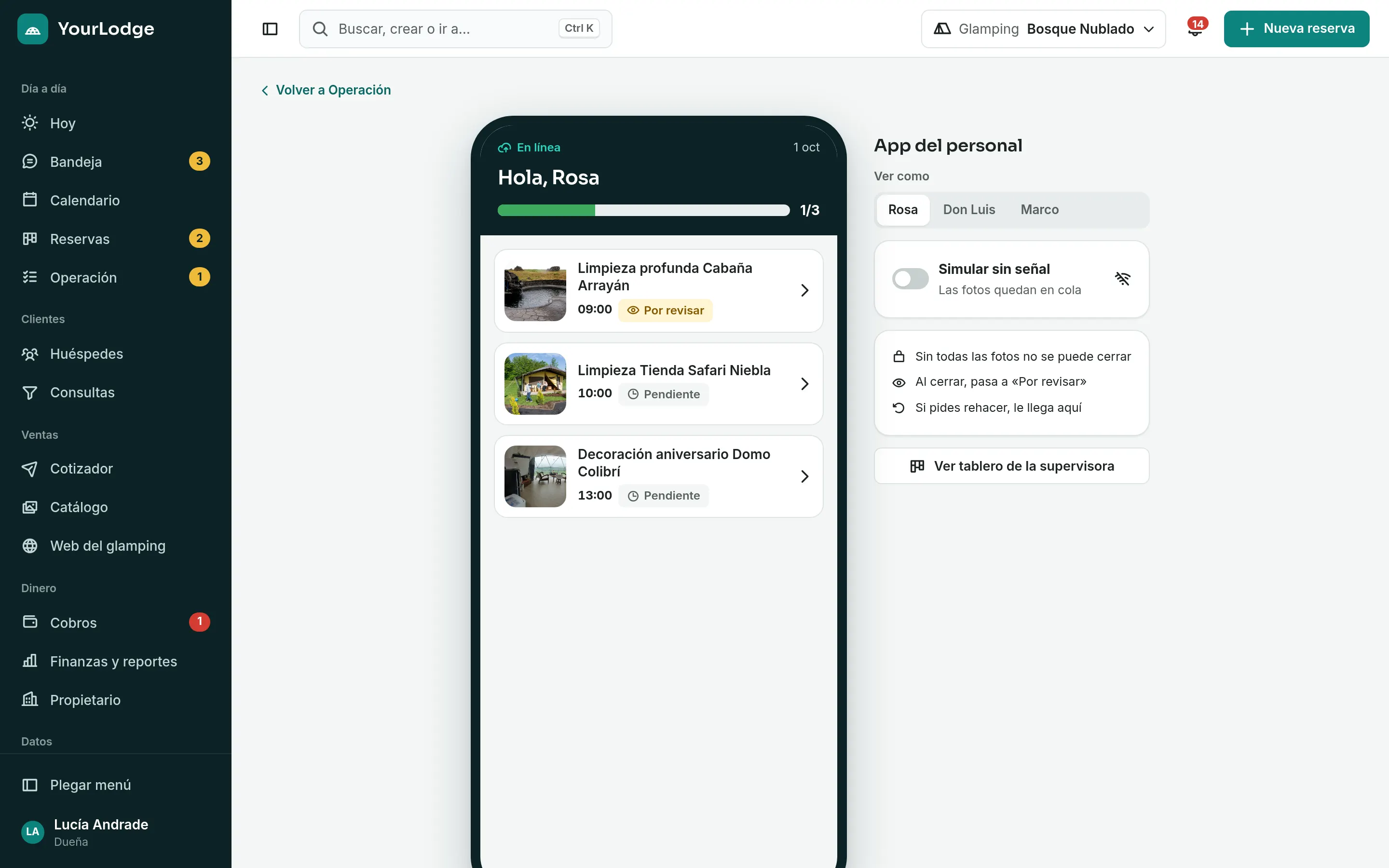Click the Ctrl K shortcut hint in the search bar
Screen dimensions: 1389x868
coord(579,28)
